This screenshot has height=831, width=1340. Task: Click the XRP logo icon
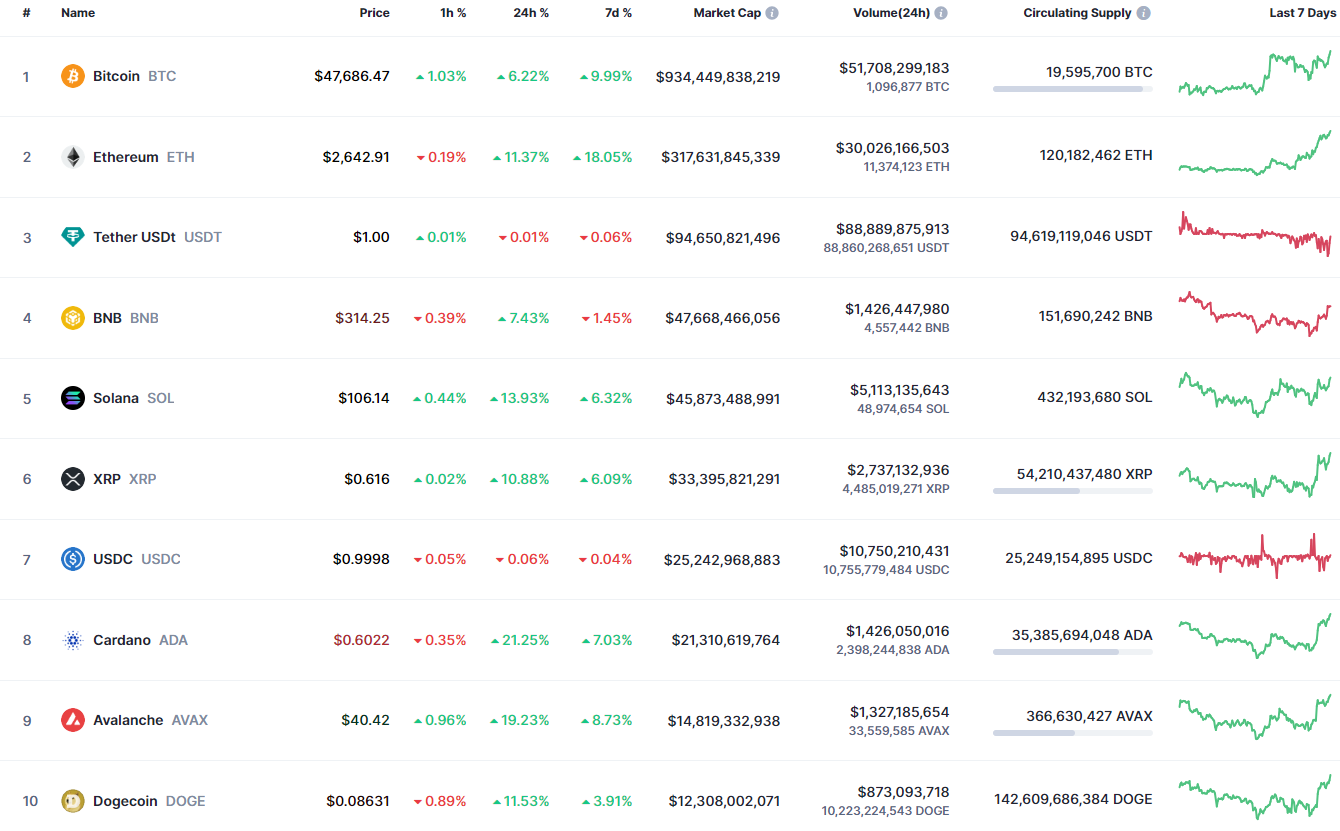pyautogui.click(x=73, y=479)
